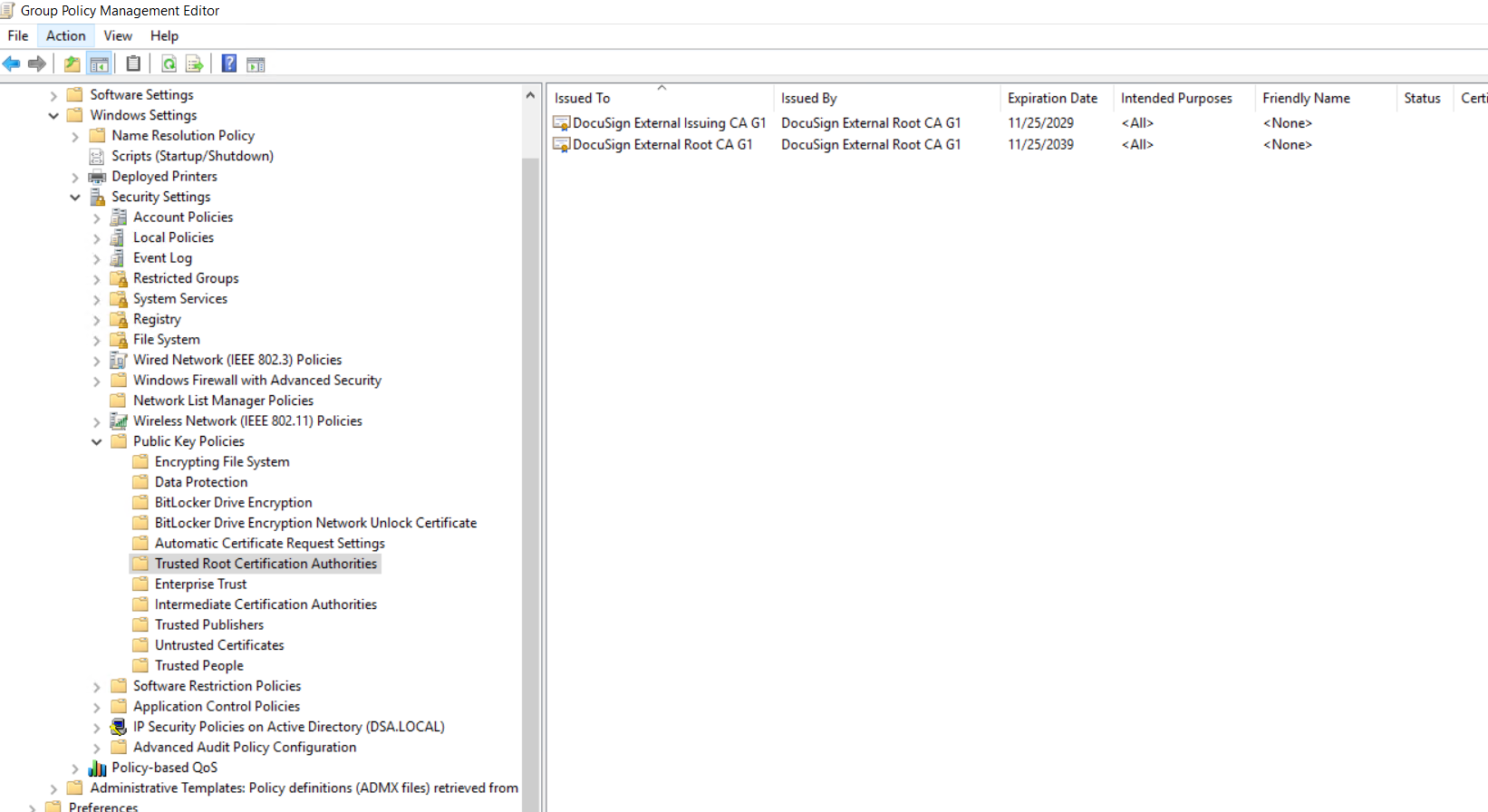Click the Forward arrow toolbar icon
The height and width of the screenshot is (812, 1488).
click(37, 63)
